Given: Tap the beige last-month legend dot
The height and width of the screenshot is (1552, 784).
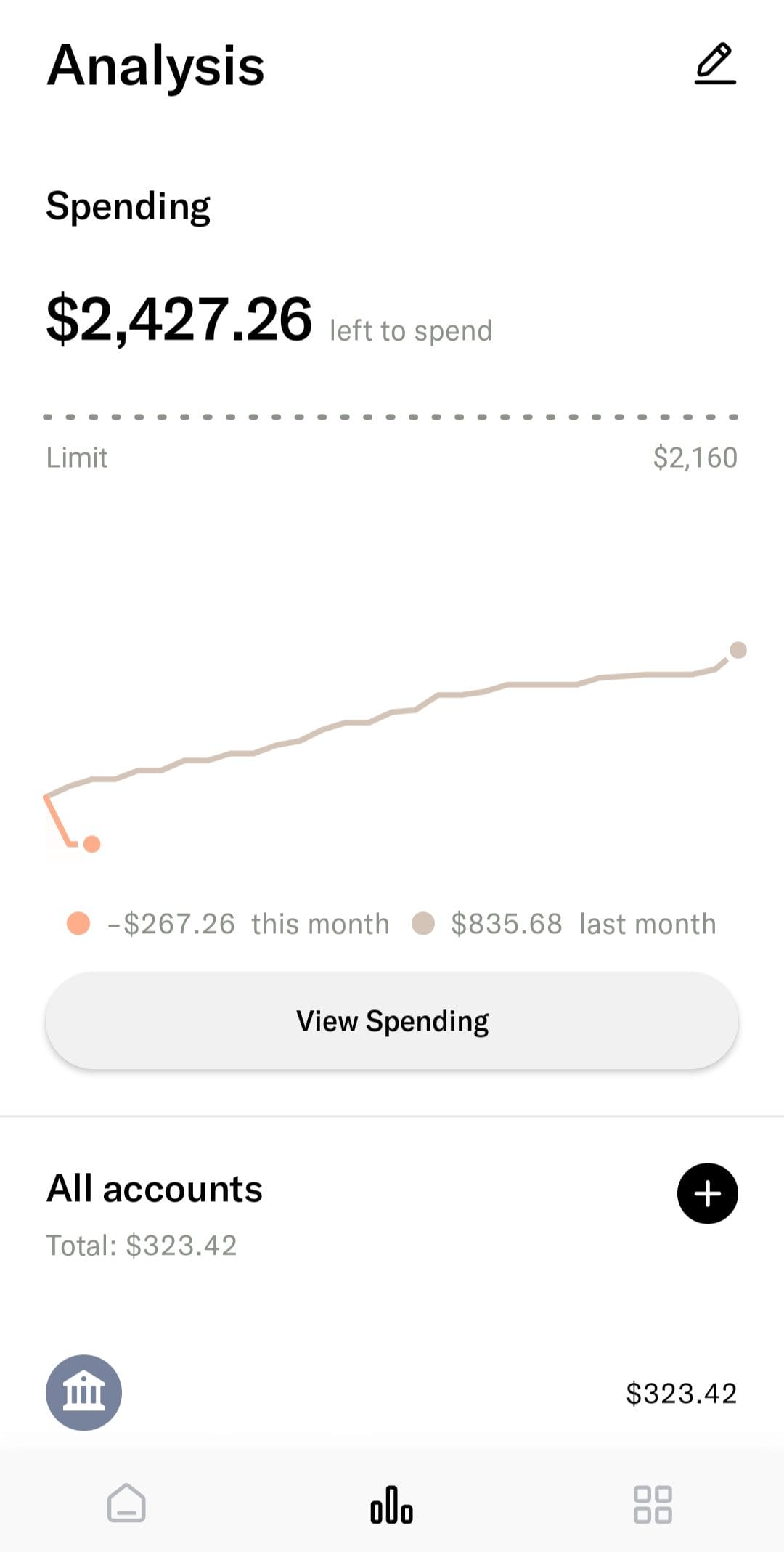Looking at the screenshot, I should (x=422, y=923).
